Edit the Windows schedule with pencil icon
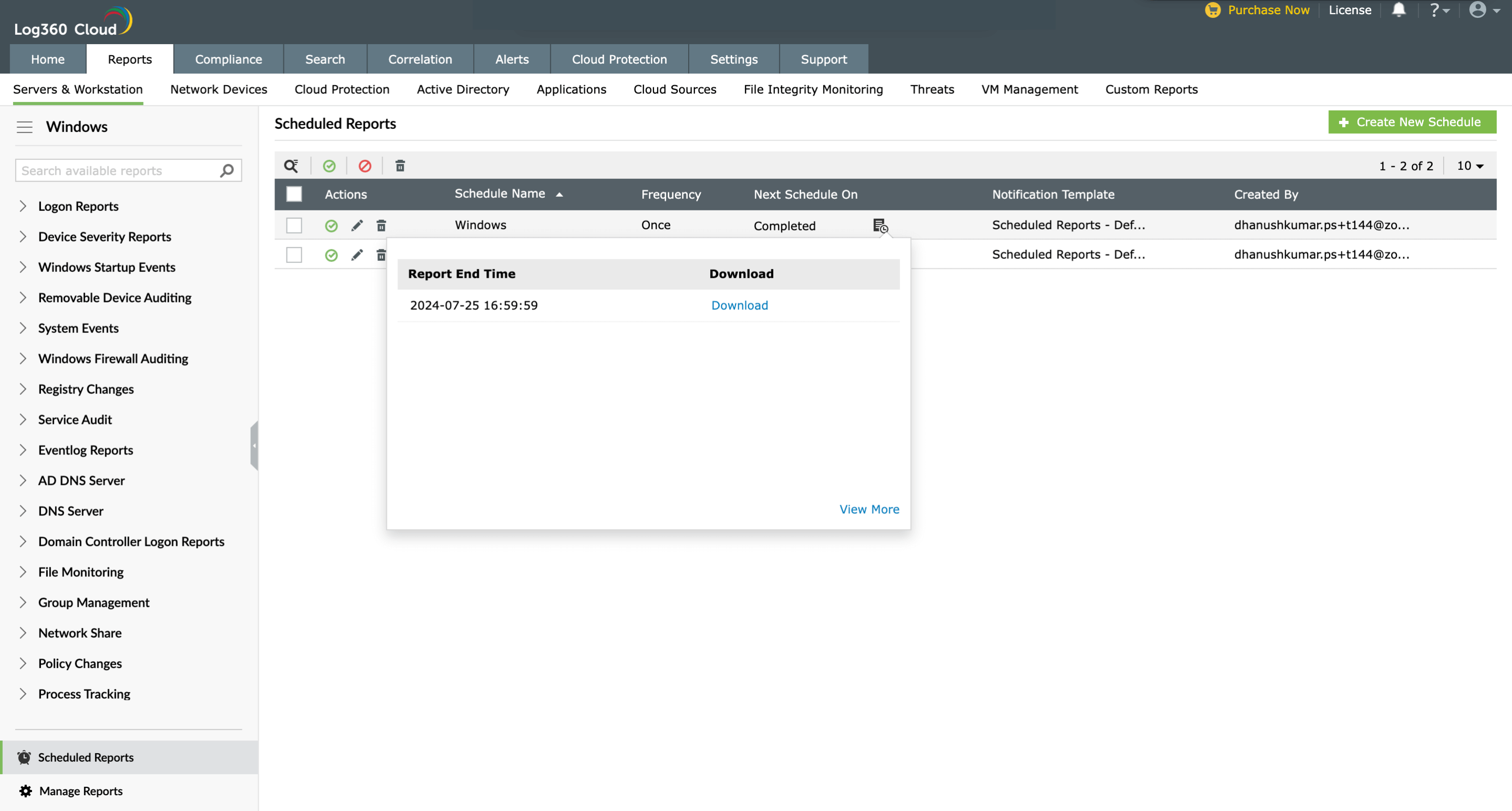 tap(357, 226)
